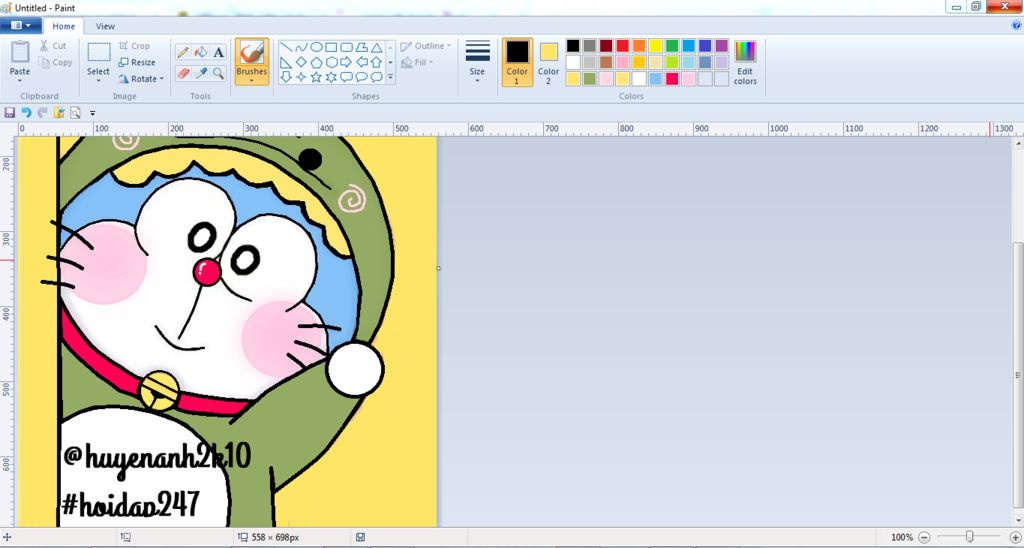Viewport: 1024px width, 548px height.
Task: Choose the Four-point star shape
Action: (x=301, y=77)
